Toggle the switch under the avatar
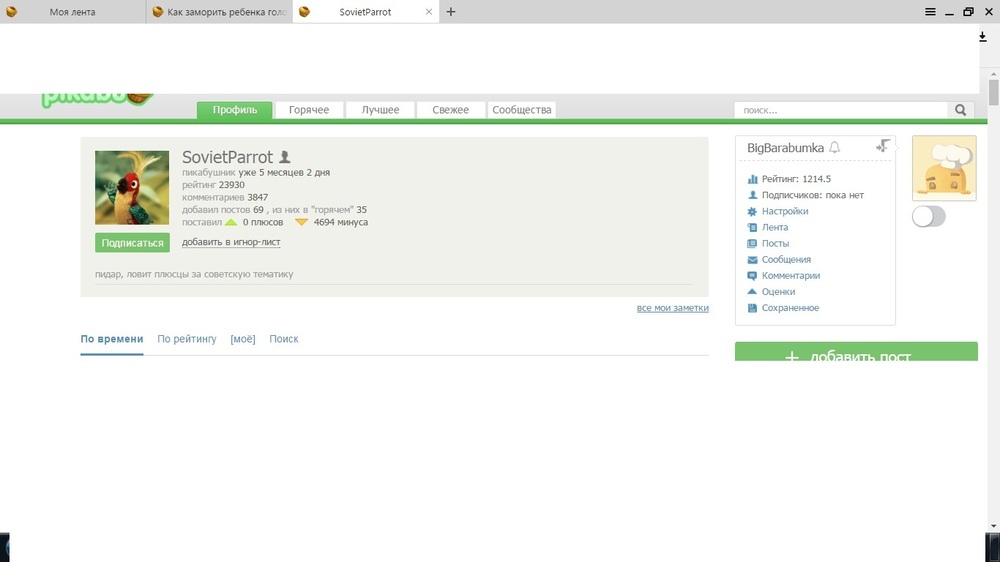1000x562 pixels. [928, 216]
